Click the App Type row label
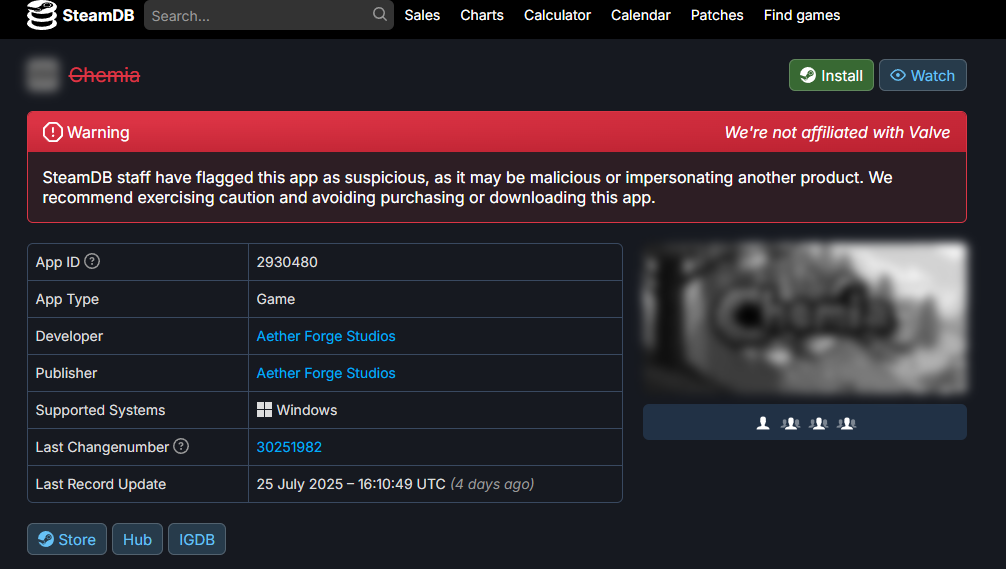 67,299
